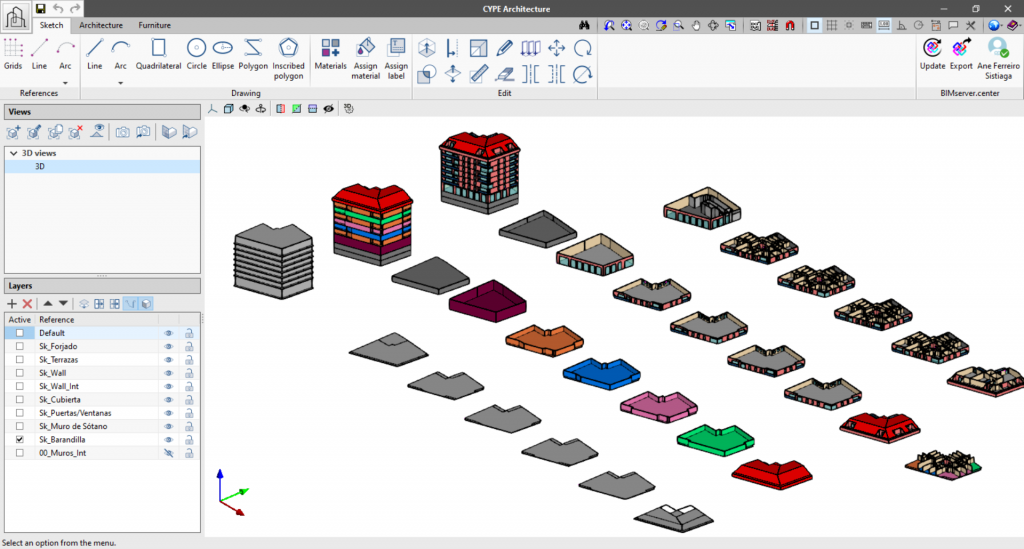Activate the Sk_Wall layer checkbox
This screenshot has width=1024, height=549.
point(20,373)
